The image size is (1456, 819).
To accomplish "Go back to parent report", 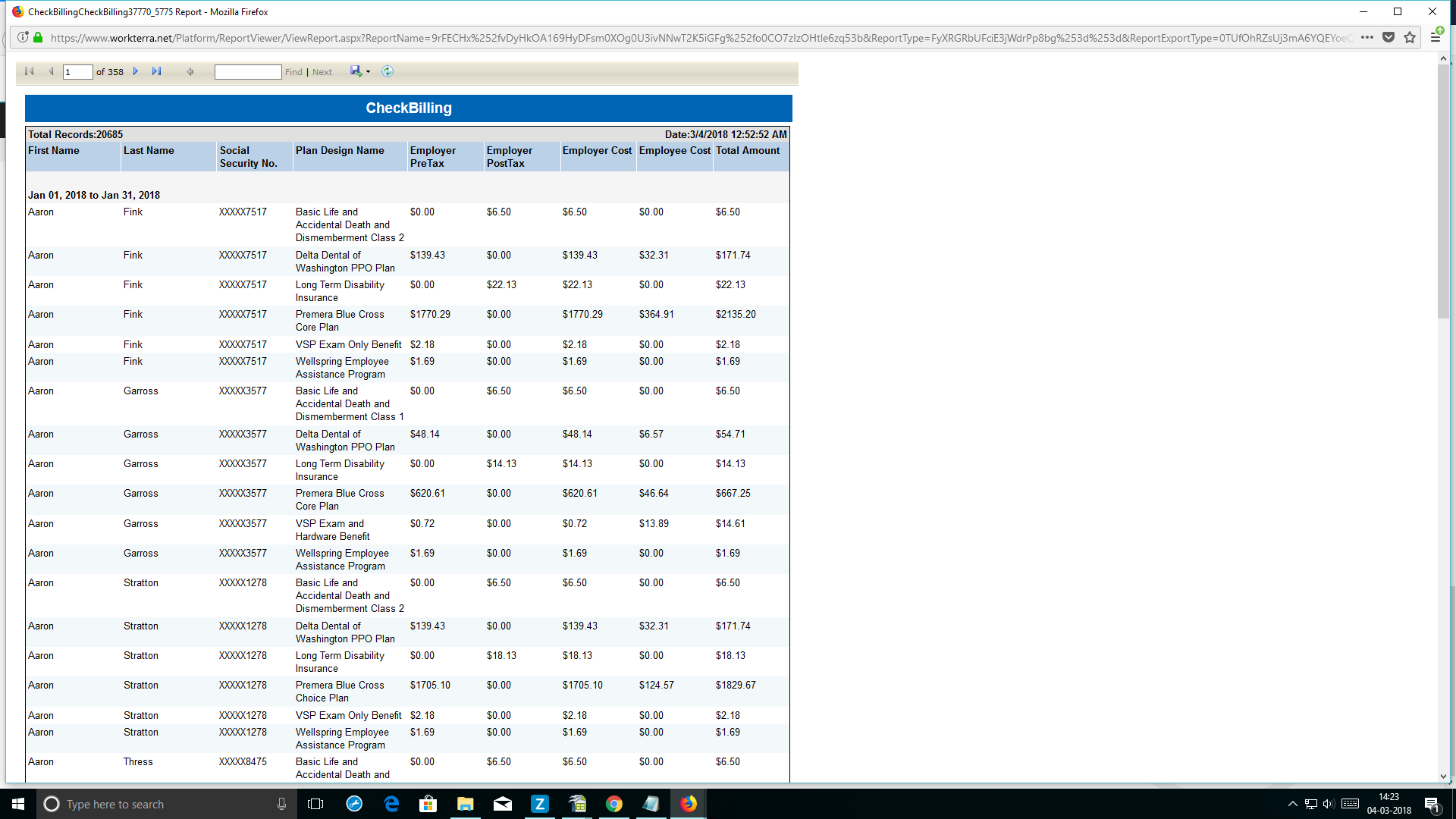I will point(190,71).
